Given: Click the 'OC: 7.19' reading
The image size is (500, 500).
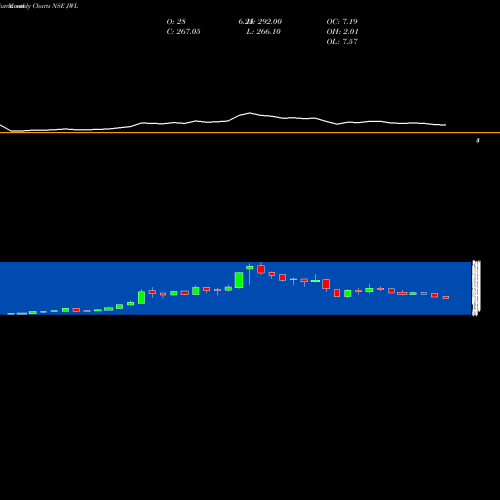Looking at the screenshot, I should 342,21.
